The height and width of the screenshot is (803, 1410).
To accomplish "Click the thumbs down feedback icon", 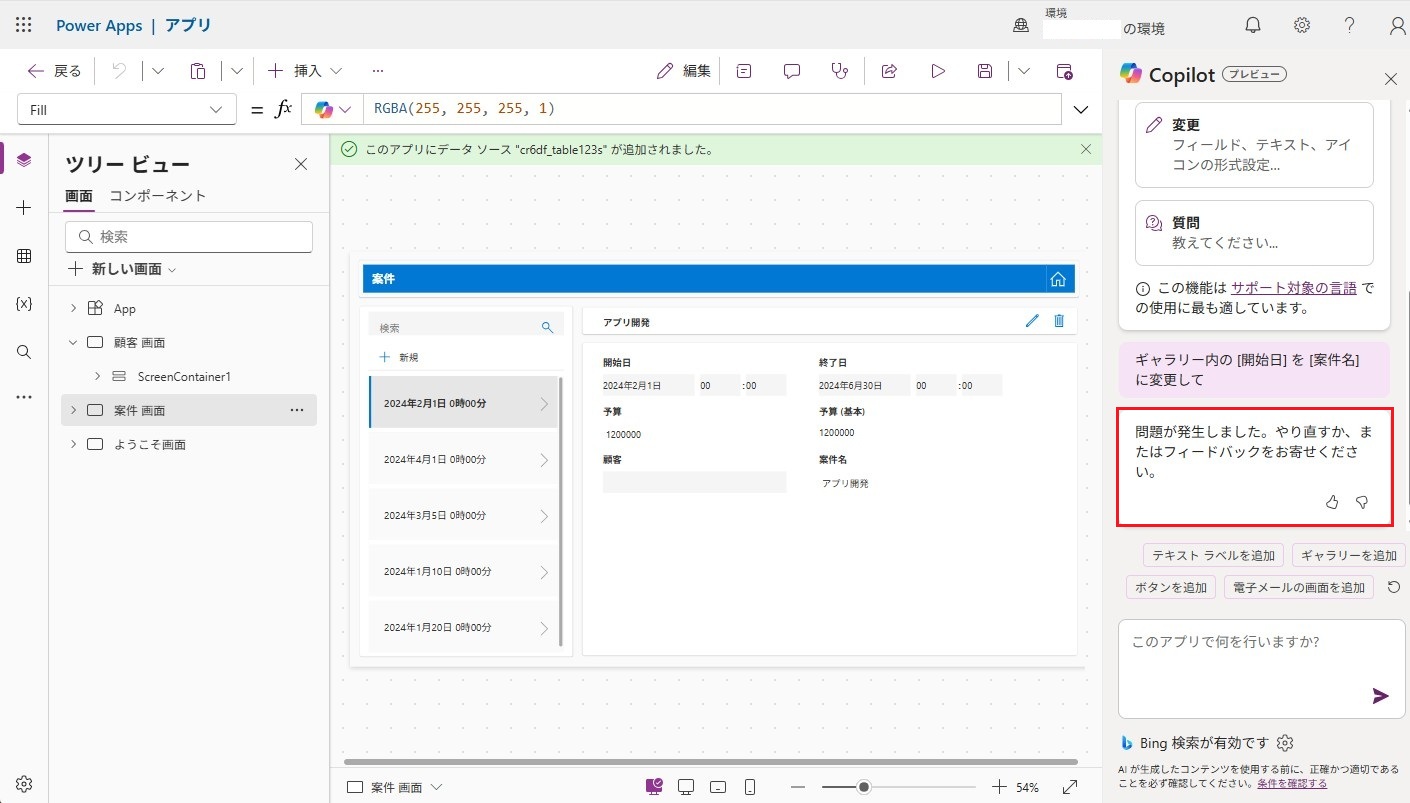I will pos(1362,502).
